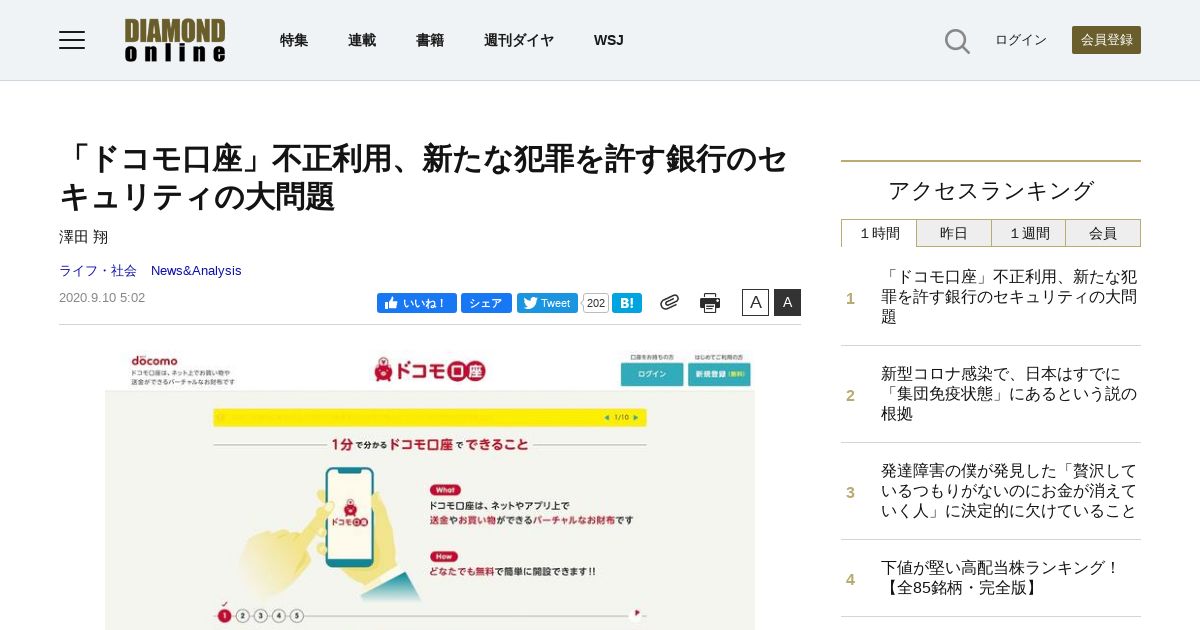Switch to the 昨日 ranking tab

(x=954, y=233)
